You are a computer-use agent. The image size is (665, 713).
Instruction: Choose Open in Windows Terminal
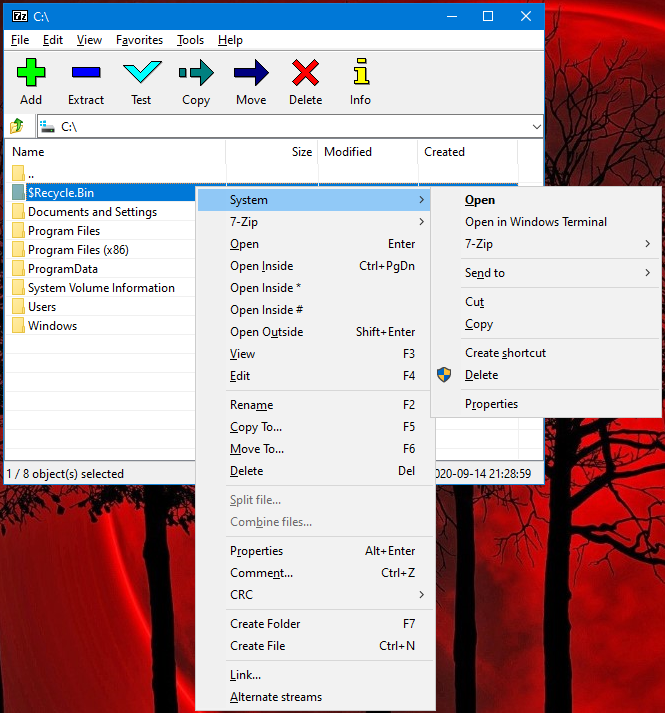(546, 221)
